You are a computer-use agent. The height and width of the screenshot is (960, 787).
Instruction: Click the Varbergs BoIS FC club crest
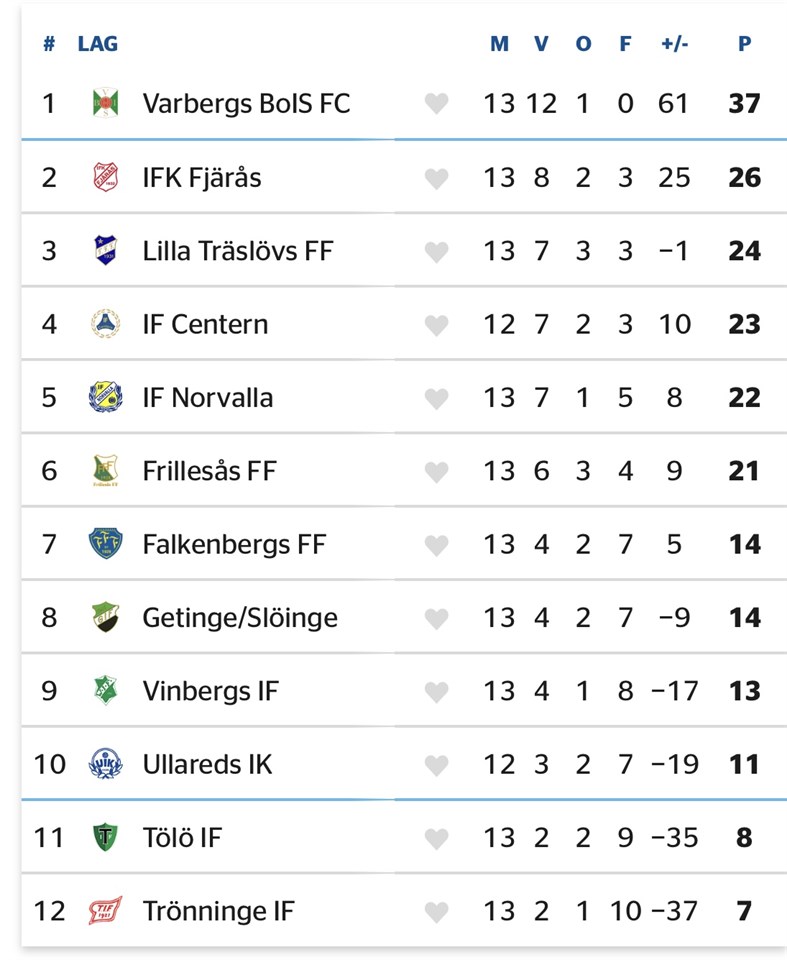tap(104, 103)
